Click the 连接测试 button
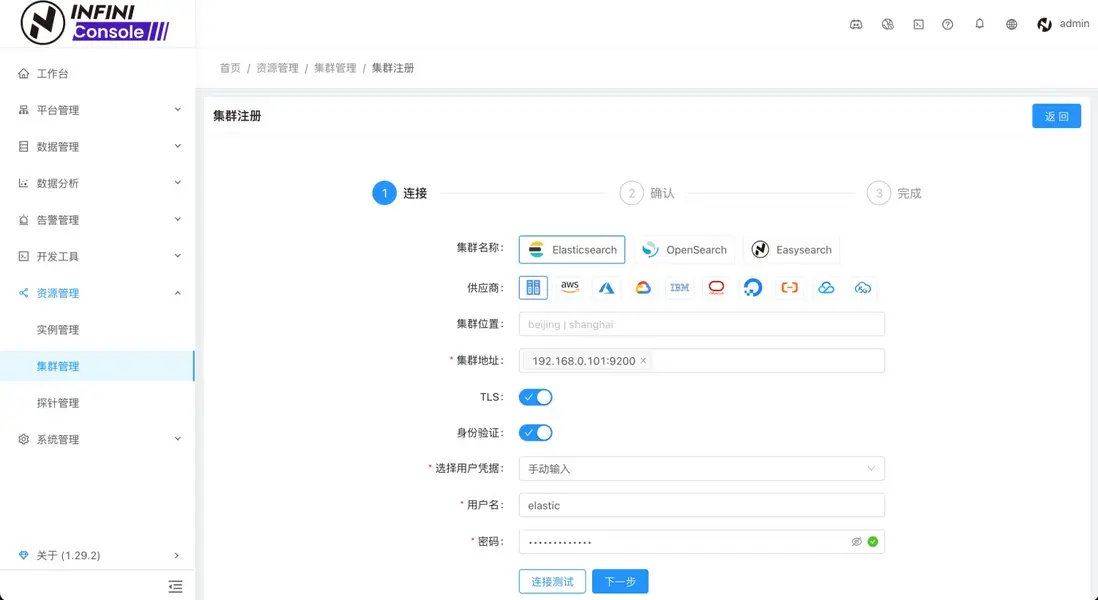The height and width of the screenshot is (600, 1098). coord(552,581)
